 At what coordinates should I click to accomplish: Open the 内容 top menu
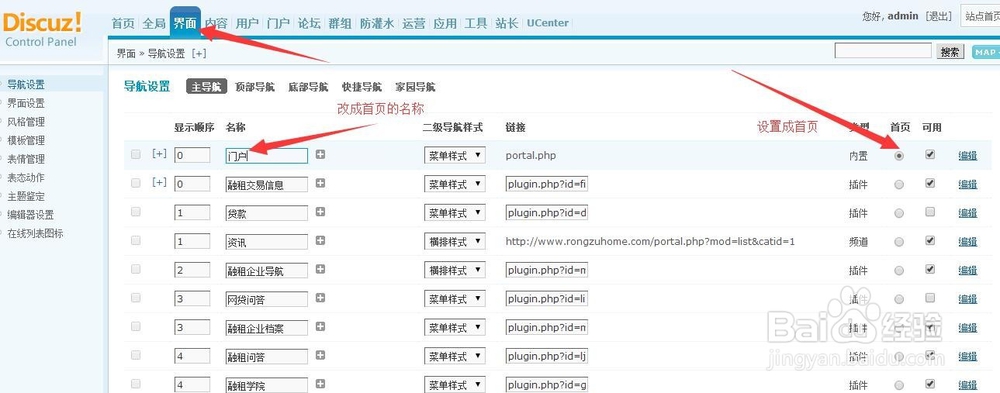click(216, 24)
